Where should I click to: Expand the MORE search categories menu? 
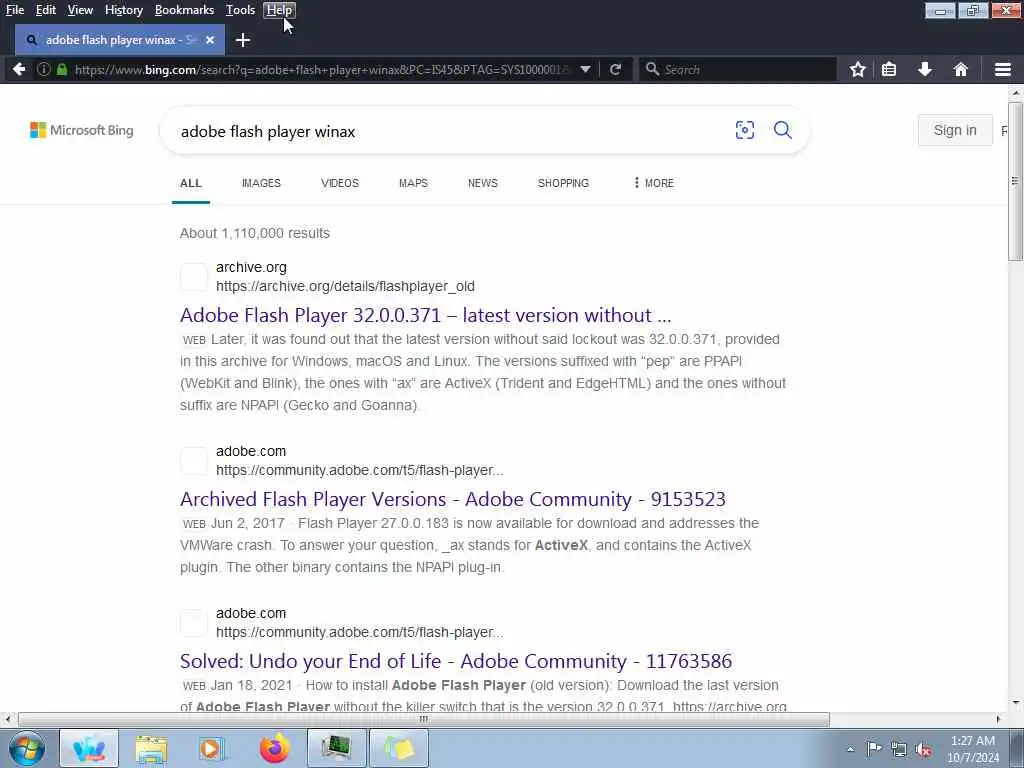tap(654, 183)
